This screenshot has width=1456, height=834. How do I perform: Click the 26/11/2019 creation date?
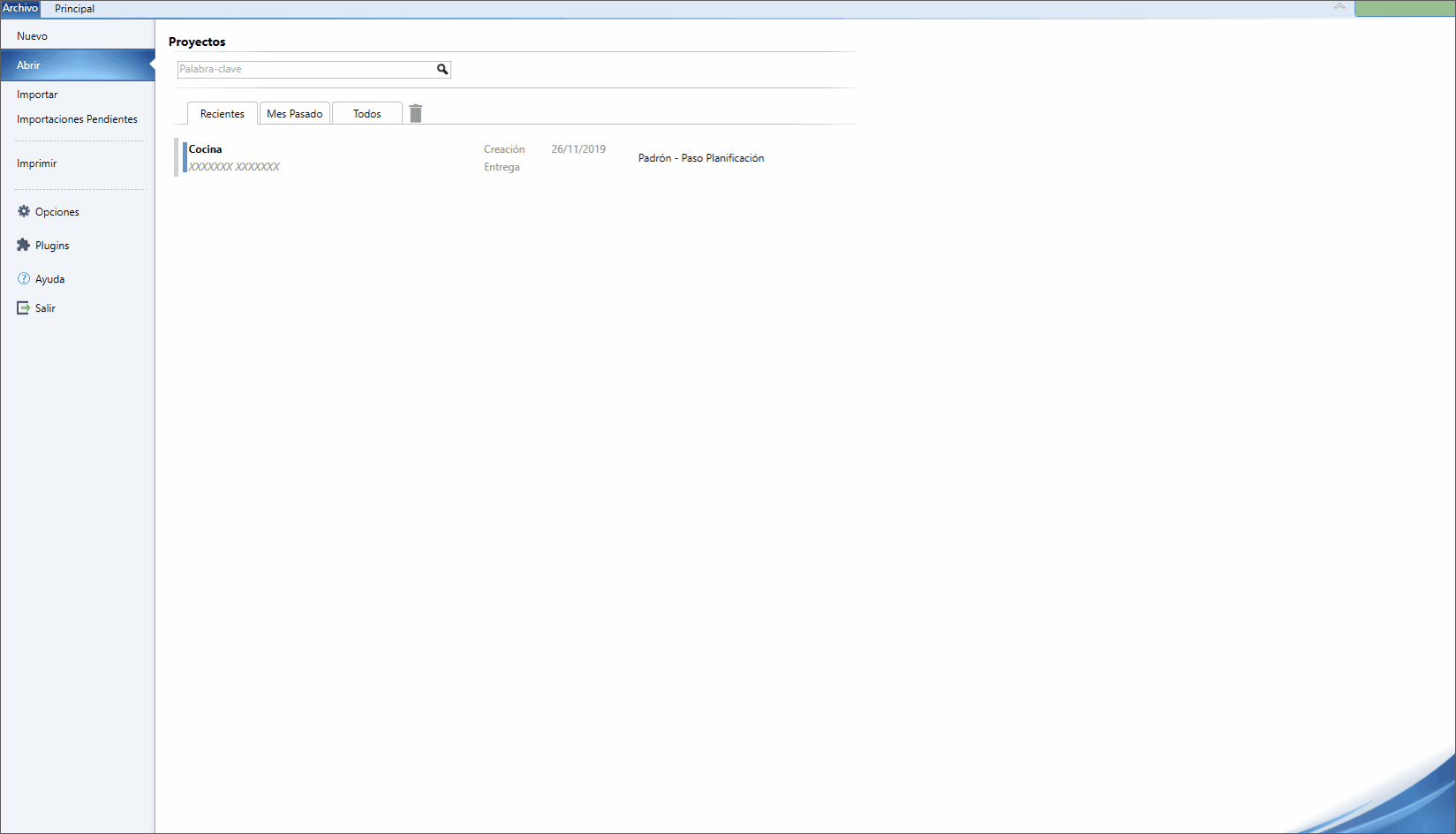point(578,149)
